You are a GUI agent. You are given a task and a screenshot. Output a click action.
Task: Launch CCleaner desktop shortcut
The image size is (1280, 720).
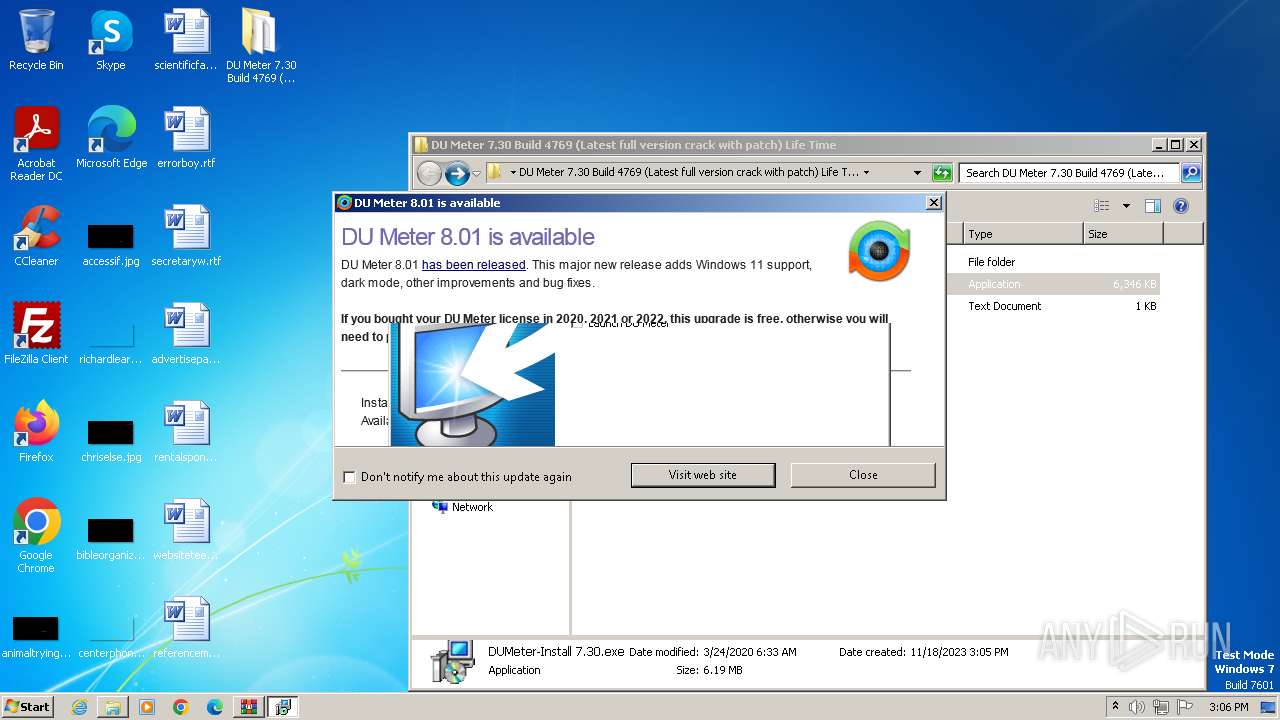(x=36, y=236)
